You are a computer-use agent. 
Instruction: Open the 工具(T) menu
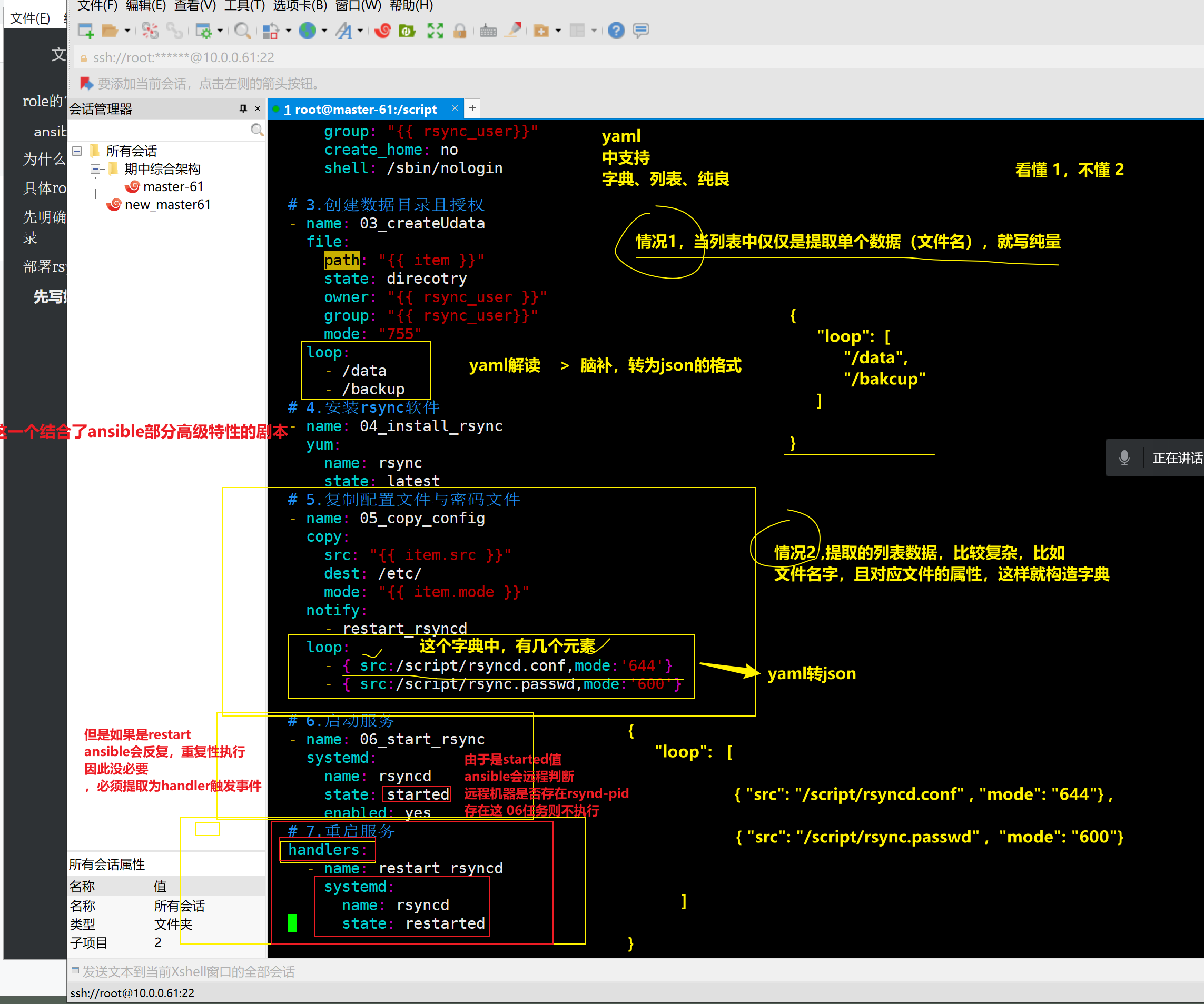[244, 6]
